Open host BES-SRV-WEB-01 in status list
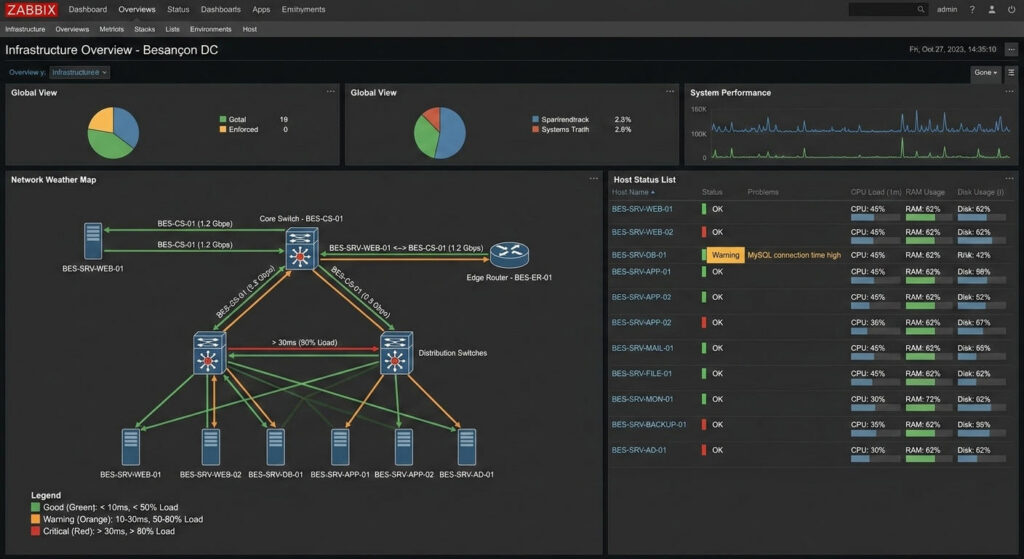 [x=642, y=209]
